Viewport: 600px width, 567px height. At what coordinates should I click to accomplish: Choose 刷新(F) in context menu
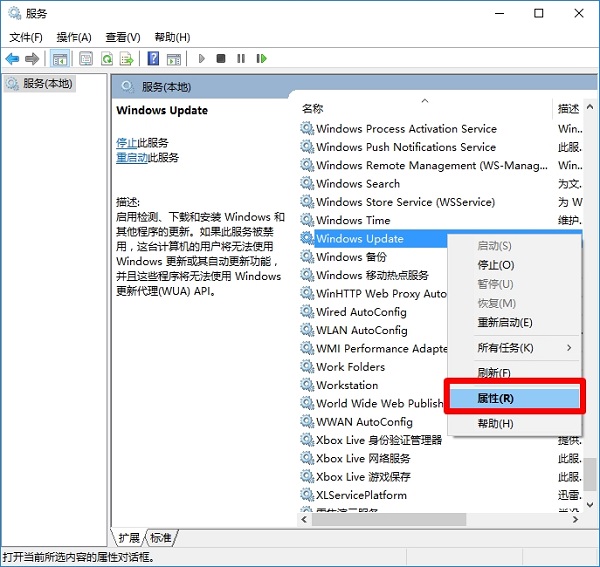514,373
